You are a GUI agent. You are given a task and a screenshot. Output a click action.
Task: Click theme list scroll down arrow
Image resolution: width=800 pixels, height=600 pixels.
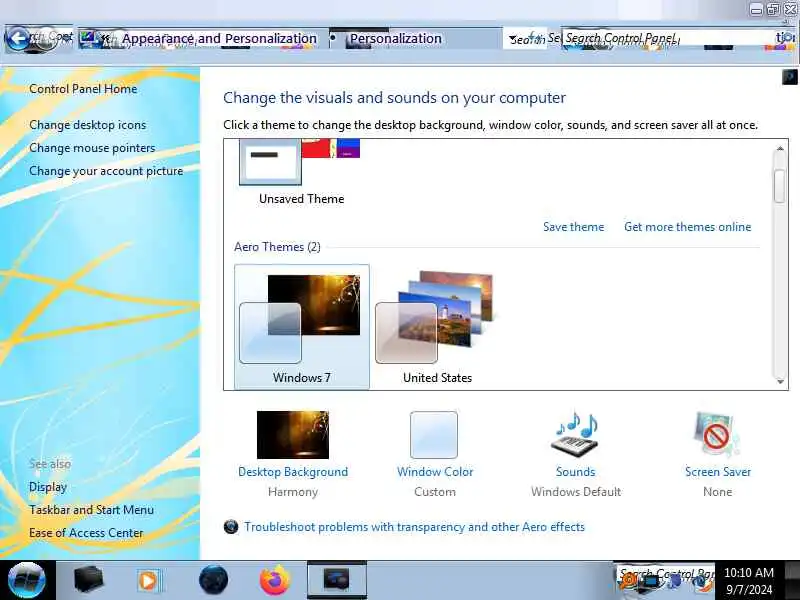click(780, 381)
